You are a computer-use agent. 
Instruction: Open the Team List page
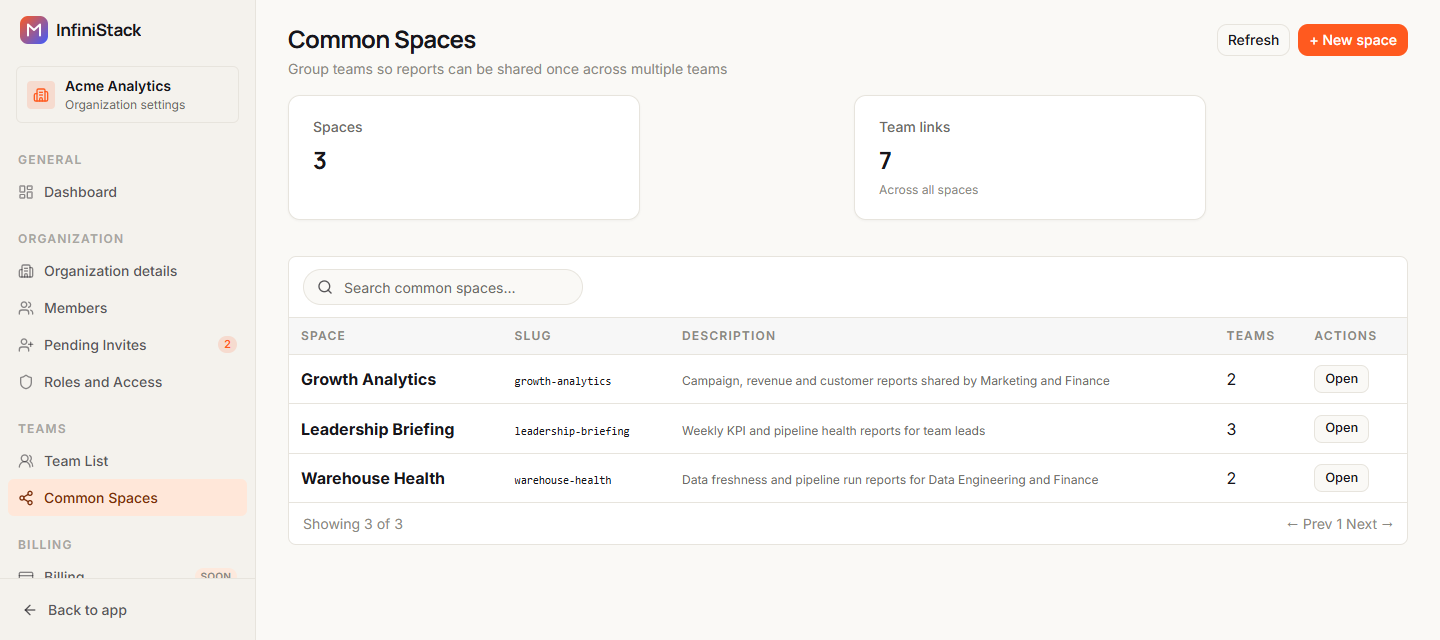127,461
